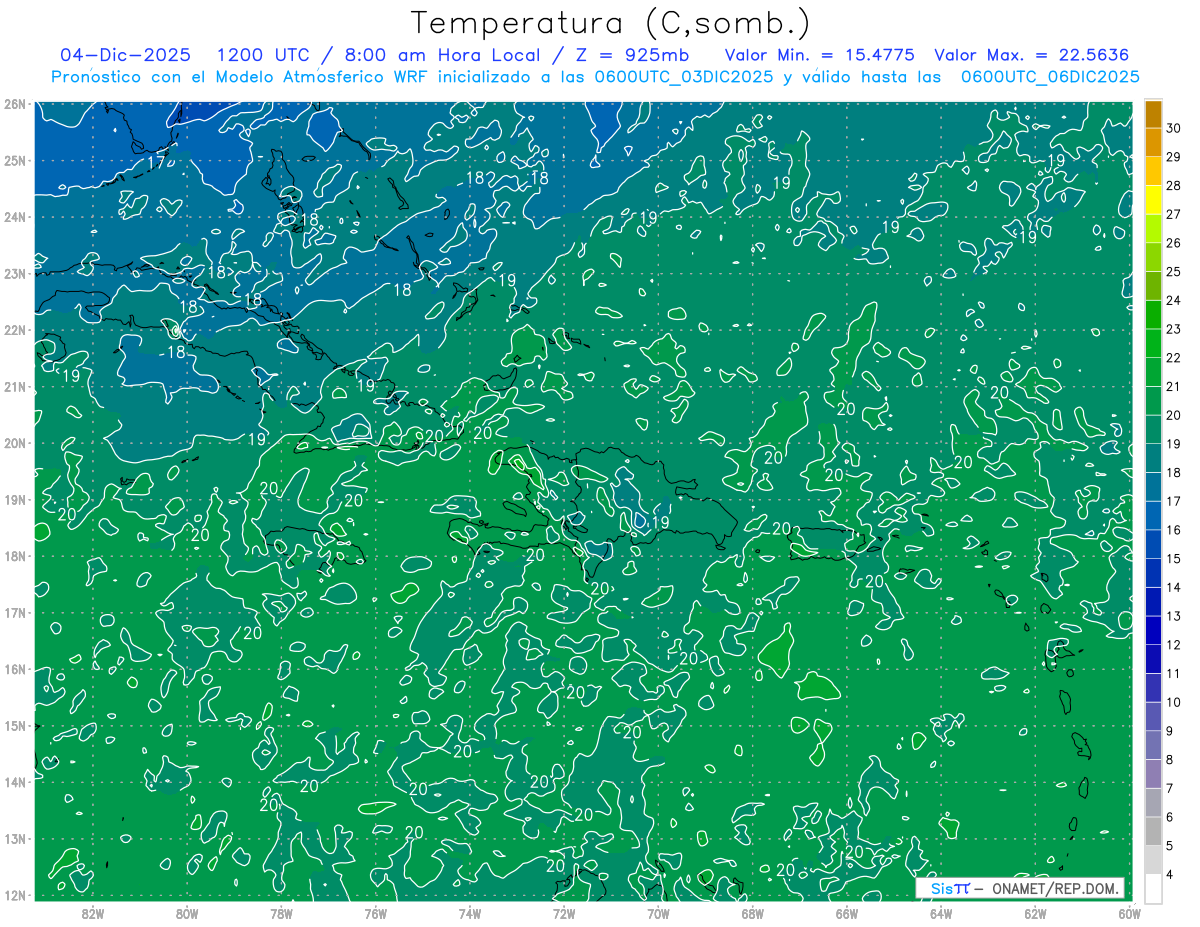Click the "24N" latitude axis label

[x=15, y=217]
